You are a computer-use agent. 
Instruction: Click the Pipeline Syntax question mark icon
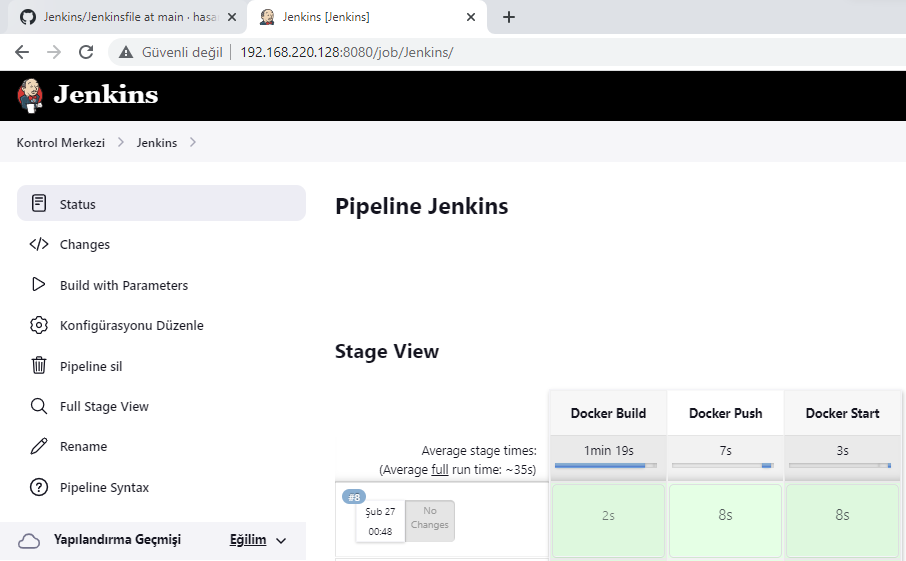(x=39, y=487)
